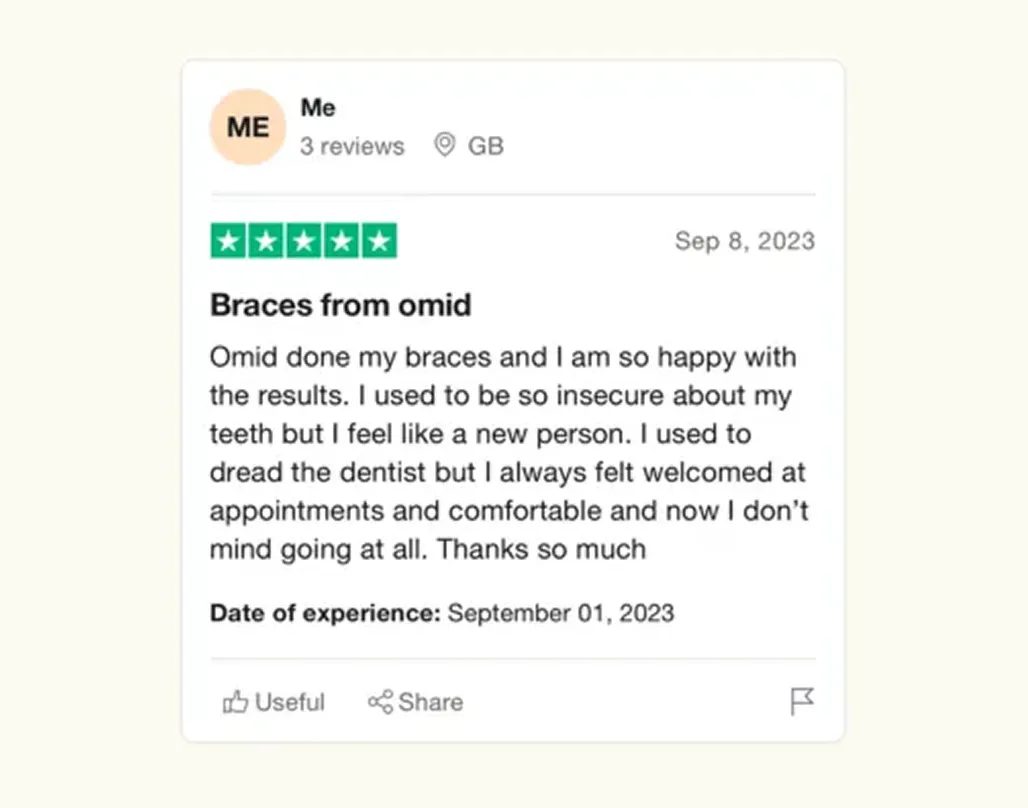Viewport: 1028px width, 808px height.
Task: Click the Share button label
Action: [431, 702]
